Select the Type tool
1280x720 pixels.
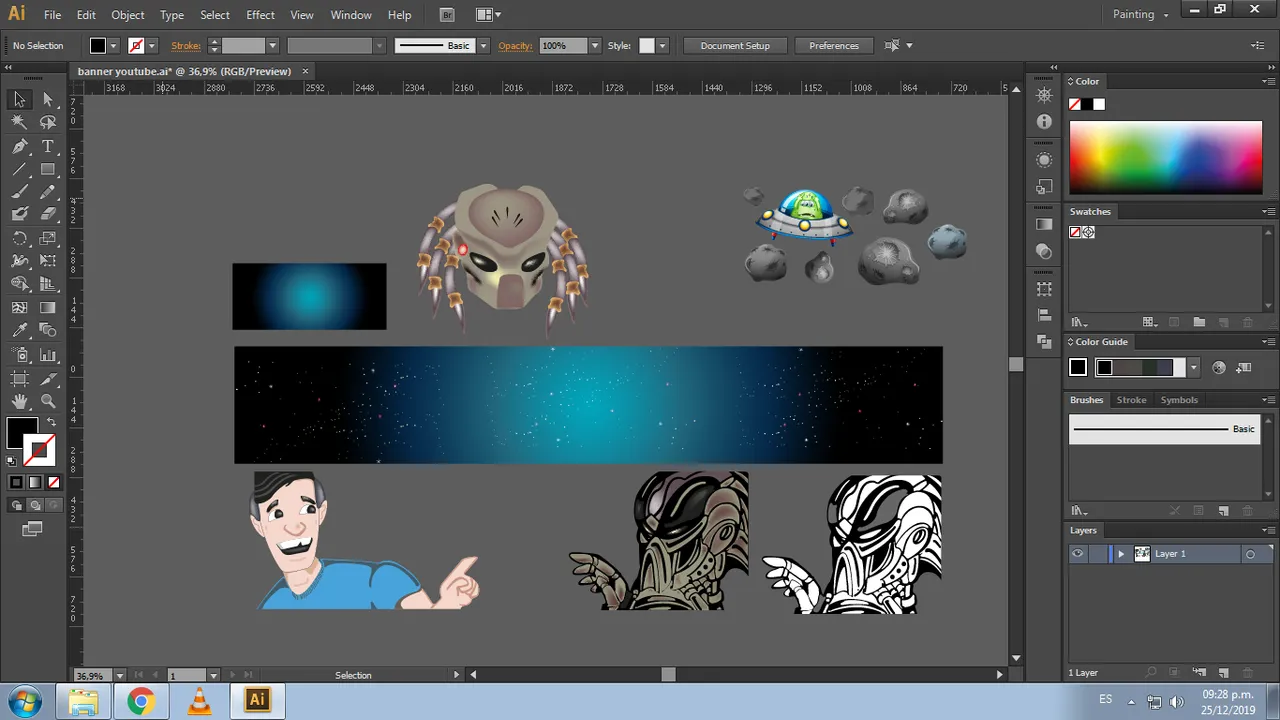(x=48, y=146)
